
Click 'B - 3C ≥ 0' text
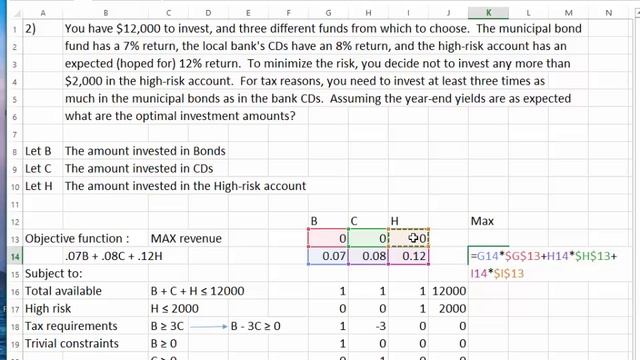256,326
